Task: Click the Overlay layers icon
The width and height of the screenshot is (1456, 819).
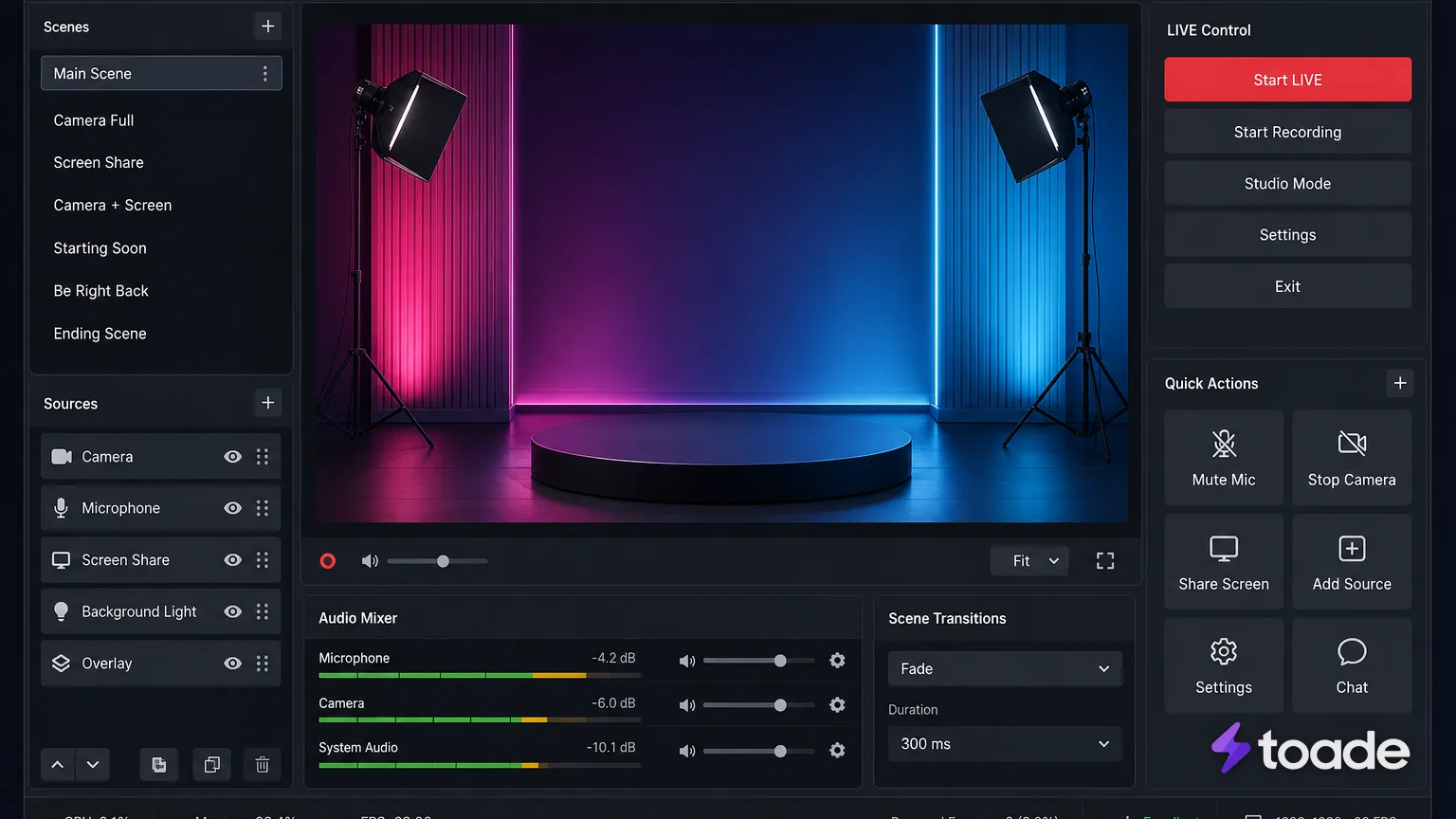Action: point(62,664)
